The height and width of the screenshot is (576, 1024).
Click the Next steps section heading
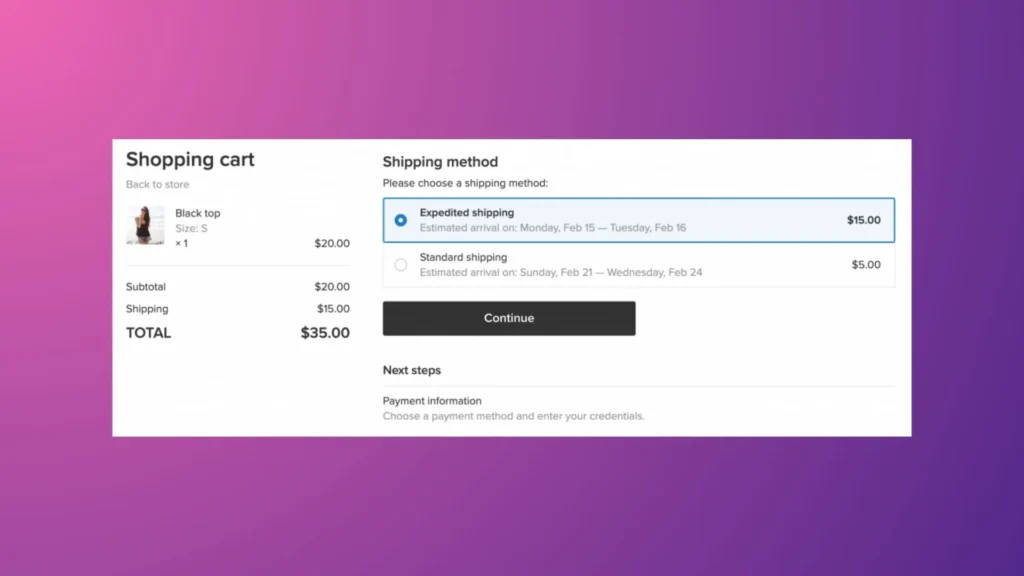(x=412, y=370)
